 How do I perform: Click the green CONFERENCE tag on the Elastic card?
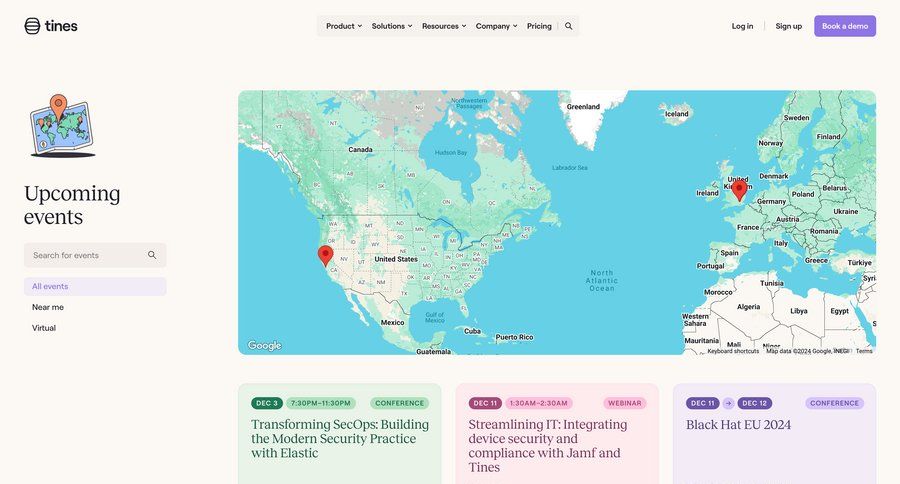tap(399, 403)
